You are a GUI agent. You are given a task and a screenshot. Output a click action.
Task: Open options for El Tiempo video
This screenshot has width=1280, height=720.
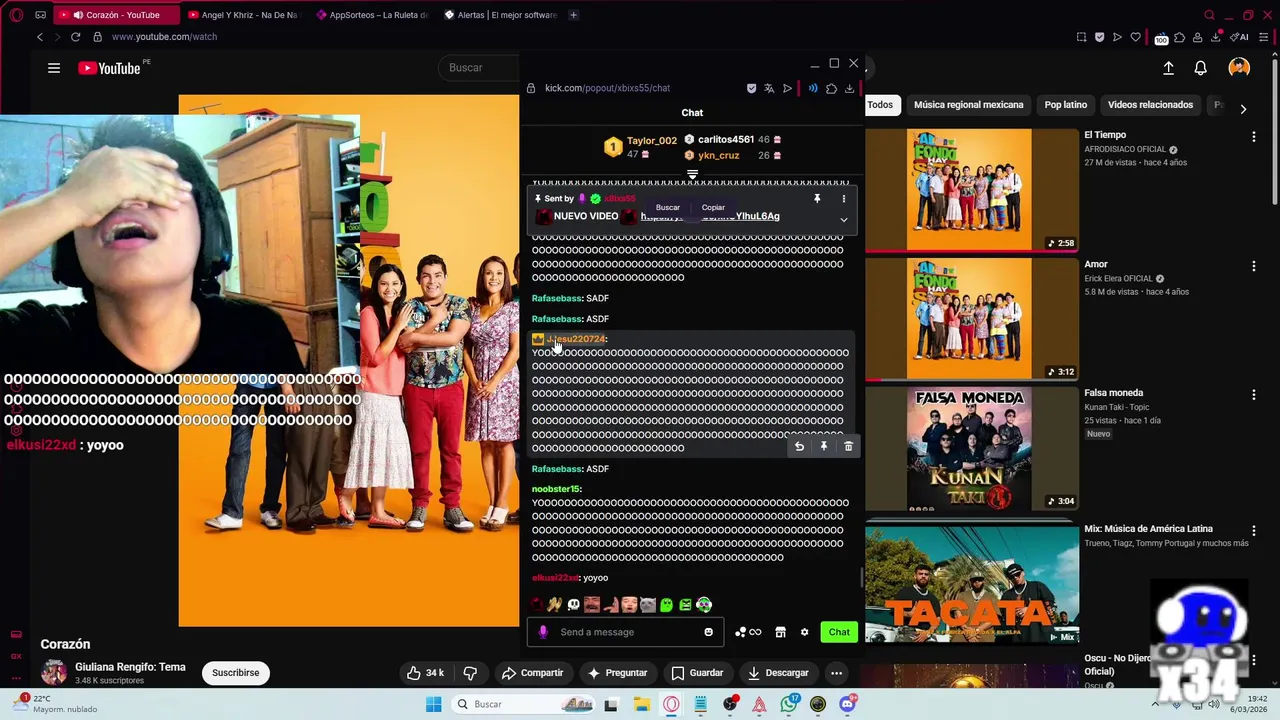(1253, 136)
